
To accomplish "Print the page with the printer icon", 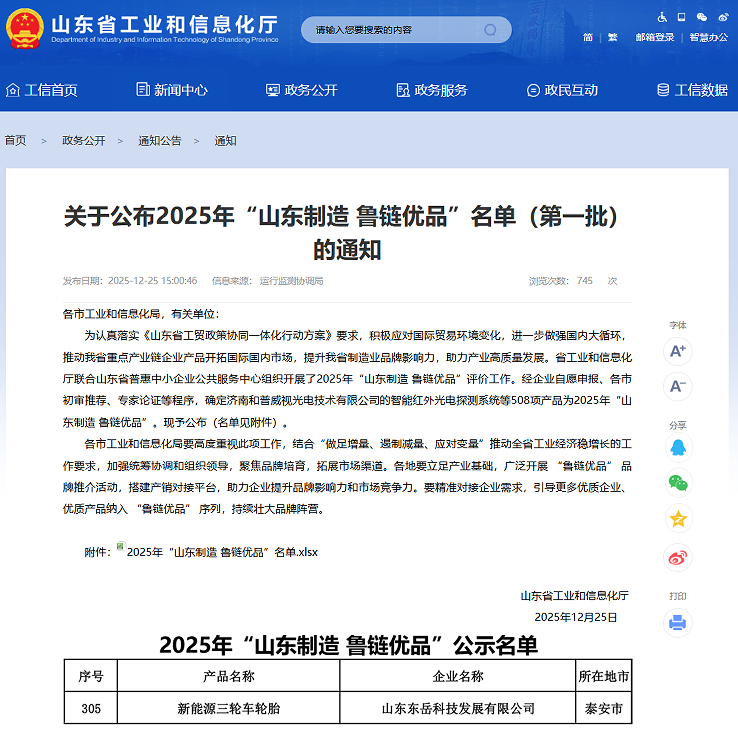I will [x=677, y=623].
